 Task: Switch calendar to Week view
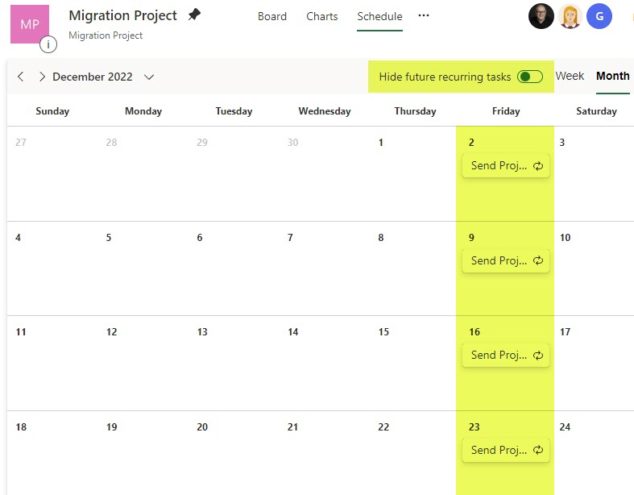click(x=570, y=76)
